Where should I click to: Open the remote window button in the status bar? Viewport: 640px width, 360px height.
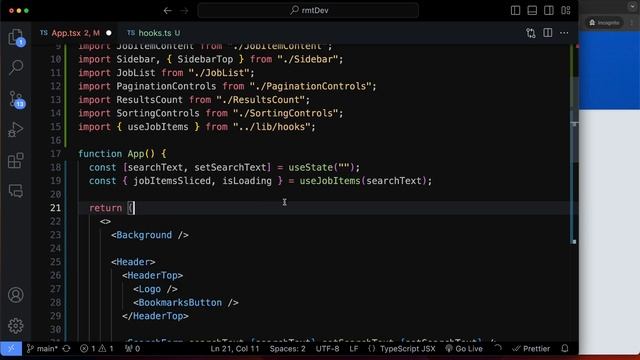tap(11, 349)
